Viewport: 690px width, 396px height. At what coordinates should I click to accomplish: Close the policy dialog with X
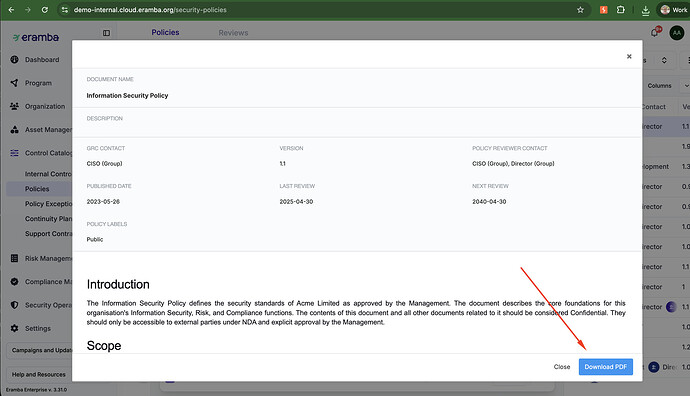coord(629,56)
